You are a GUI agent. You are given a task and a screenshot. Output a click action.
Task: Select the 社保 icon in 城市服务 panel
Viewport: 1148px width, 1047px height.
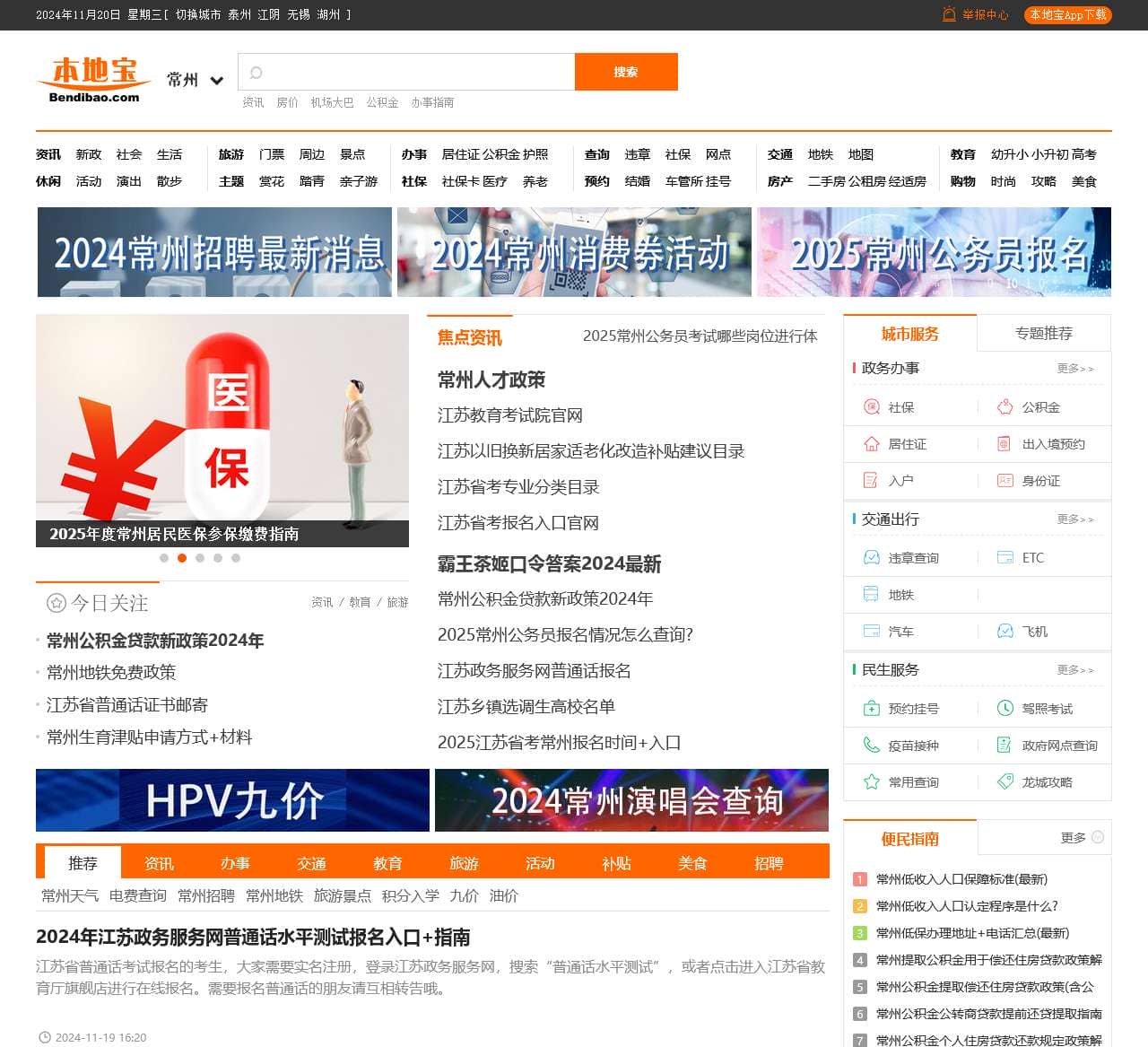pyautogui.click(x=870, y=407)
